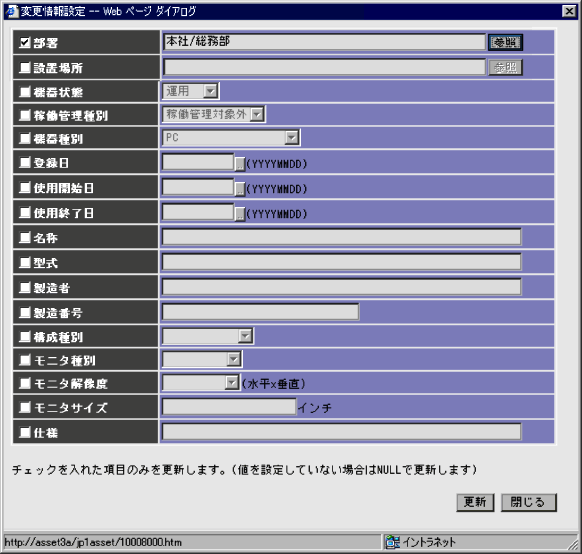Tick the 型式 checkbox
582x554 pixels.
coord(24,262)
